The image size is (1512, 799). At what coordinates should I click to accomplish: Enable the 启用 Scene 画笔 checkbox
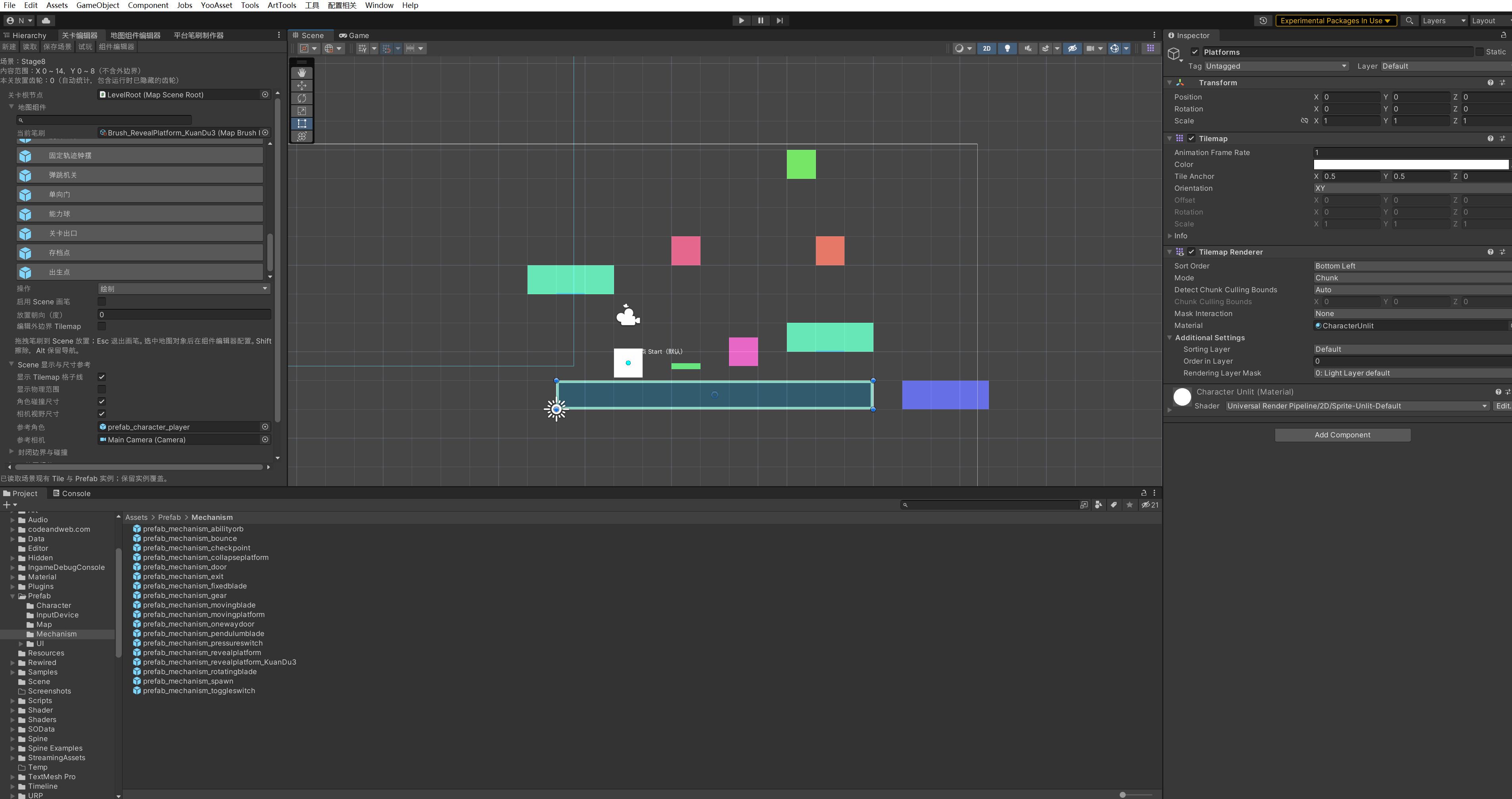click(x=102, y=301)
